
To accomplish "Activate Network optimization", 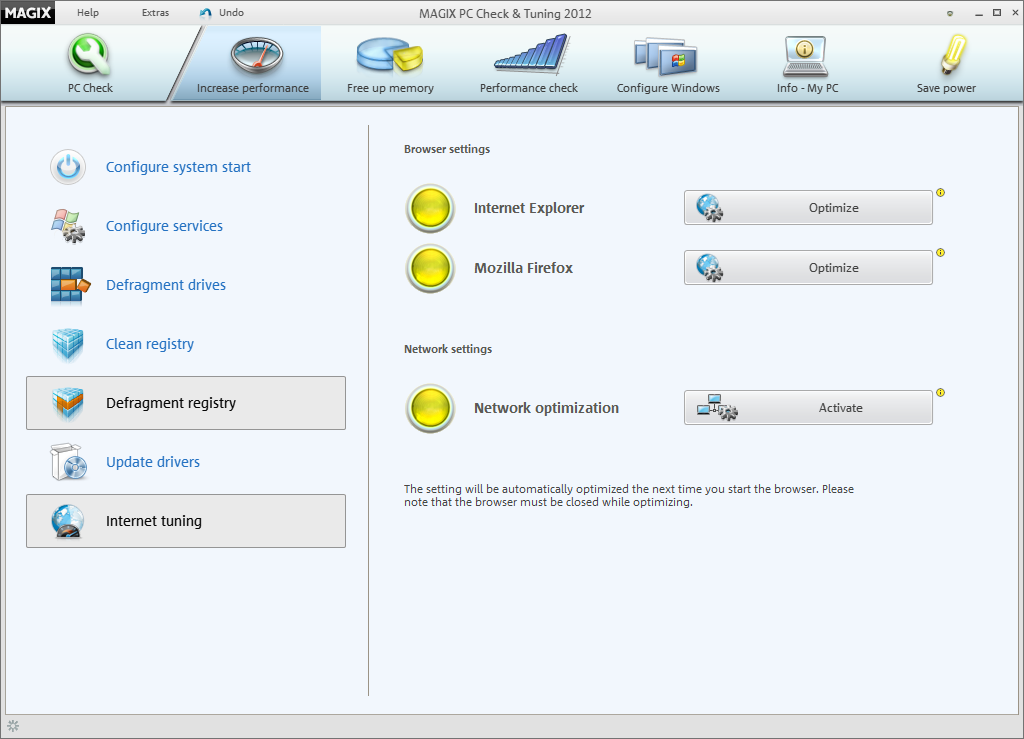I will coord(808,407).
